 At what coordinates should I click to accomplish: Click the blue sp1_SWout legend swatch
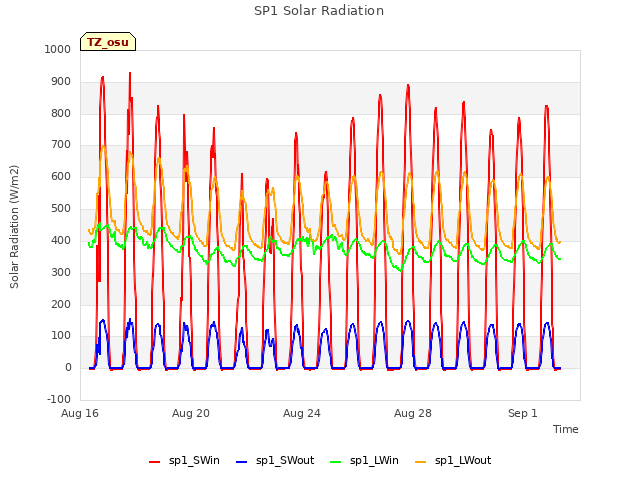click(242, 462)
